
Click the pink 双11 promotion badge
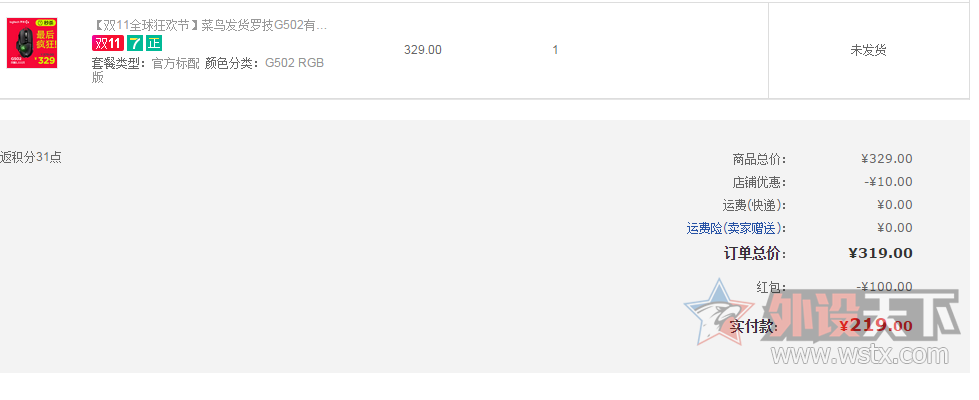pyautogui.click(x=107, y=43)
